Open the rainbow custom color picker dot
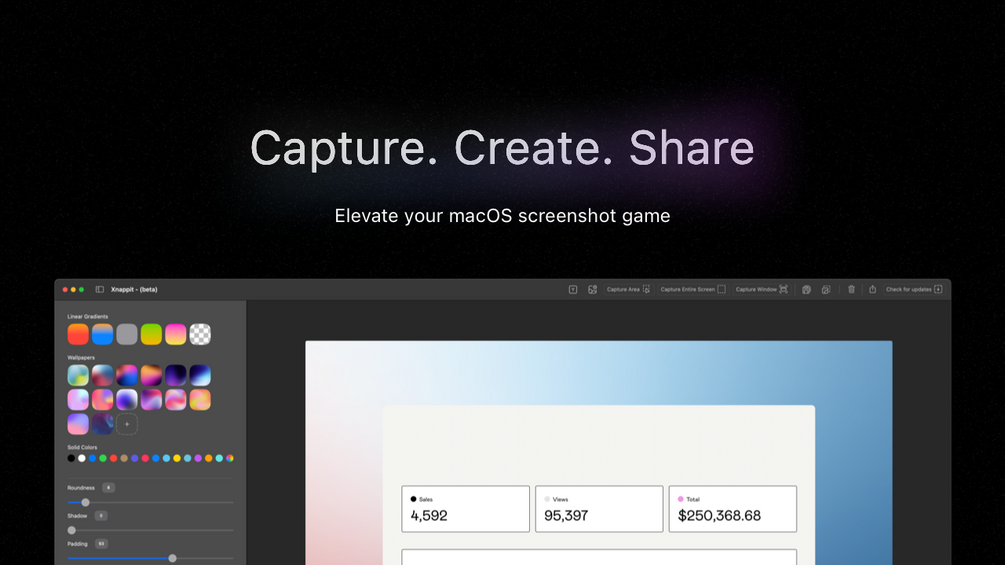This screenshot has width=1005, height=565. [229, 458]
